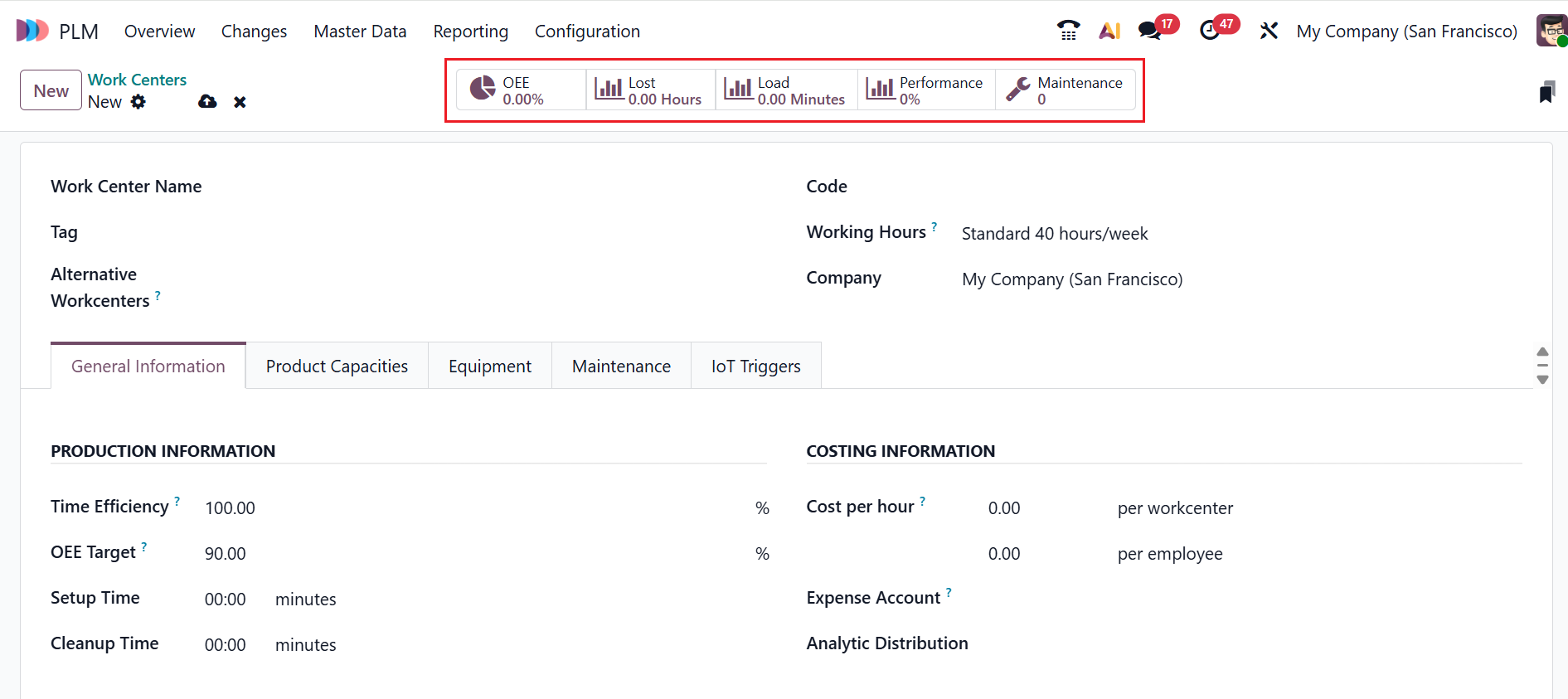The width and height of the screenshot is (1568, 699).
Task: Open the clock activities icon
Action: click(1210, 31)
